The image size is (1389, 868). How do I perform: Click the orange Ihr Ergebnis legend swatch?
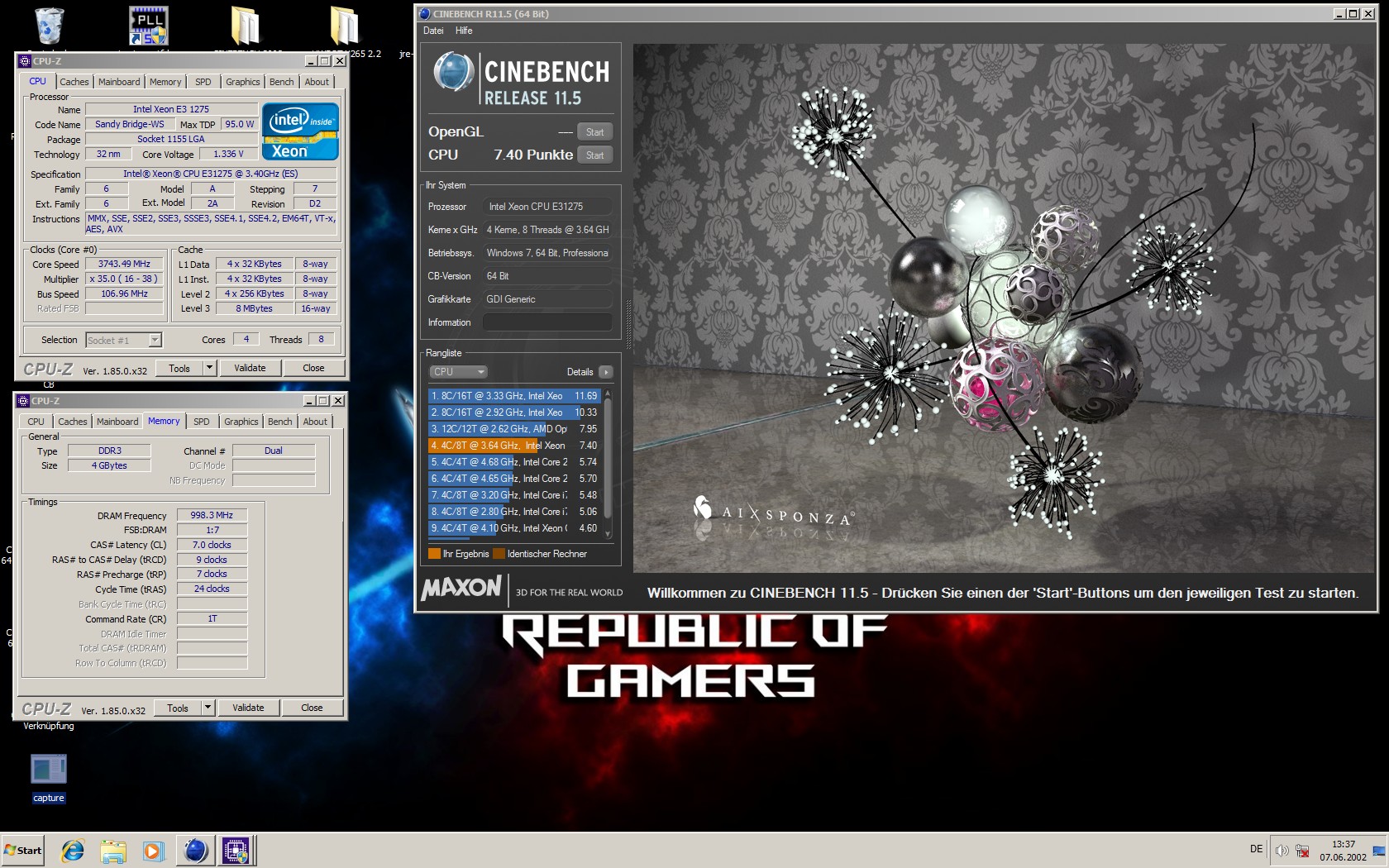[x=434, y=554]
